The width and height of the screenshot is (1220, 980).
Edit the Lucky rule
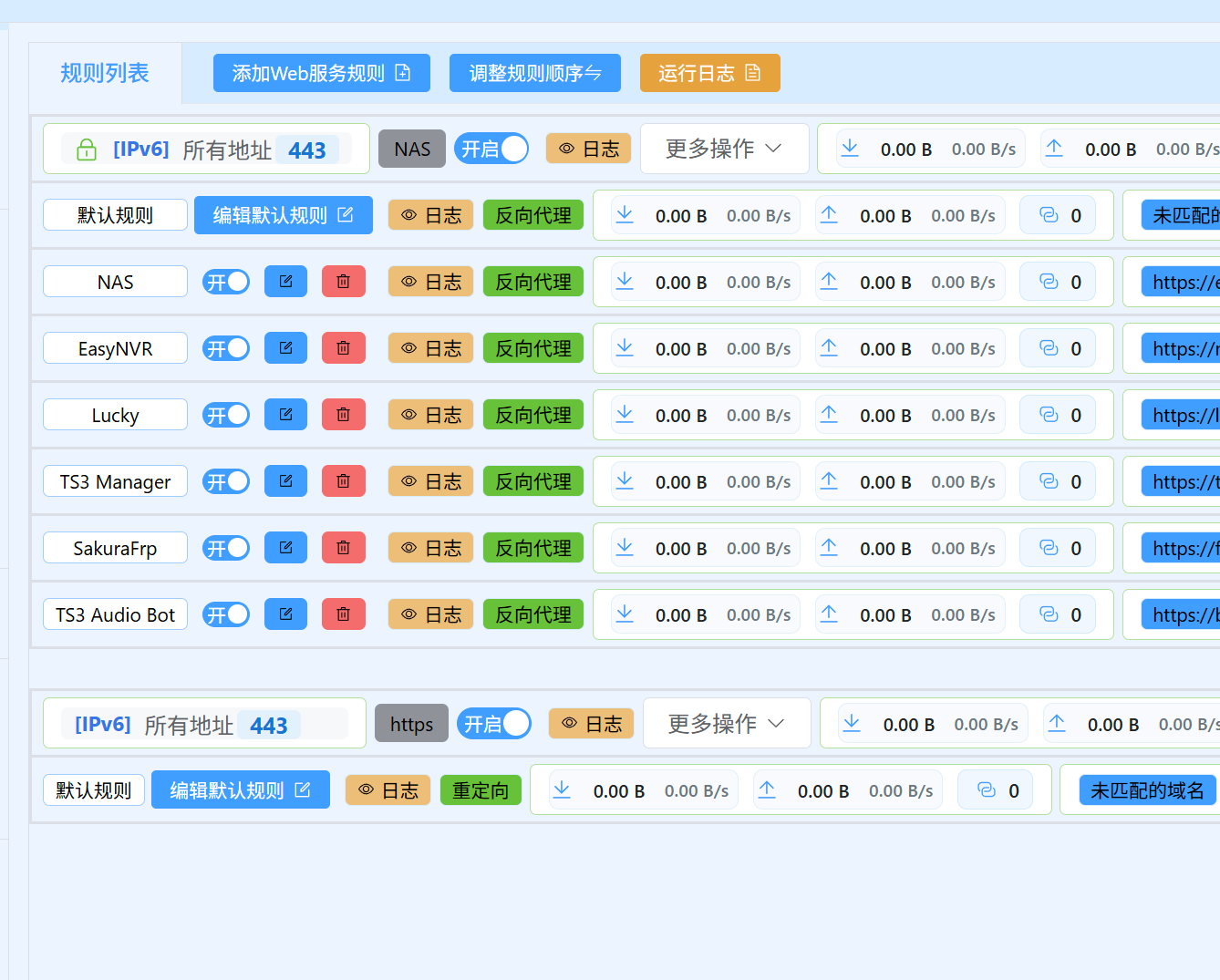tap(285, 415)
